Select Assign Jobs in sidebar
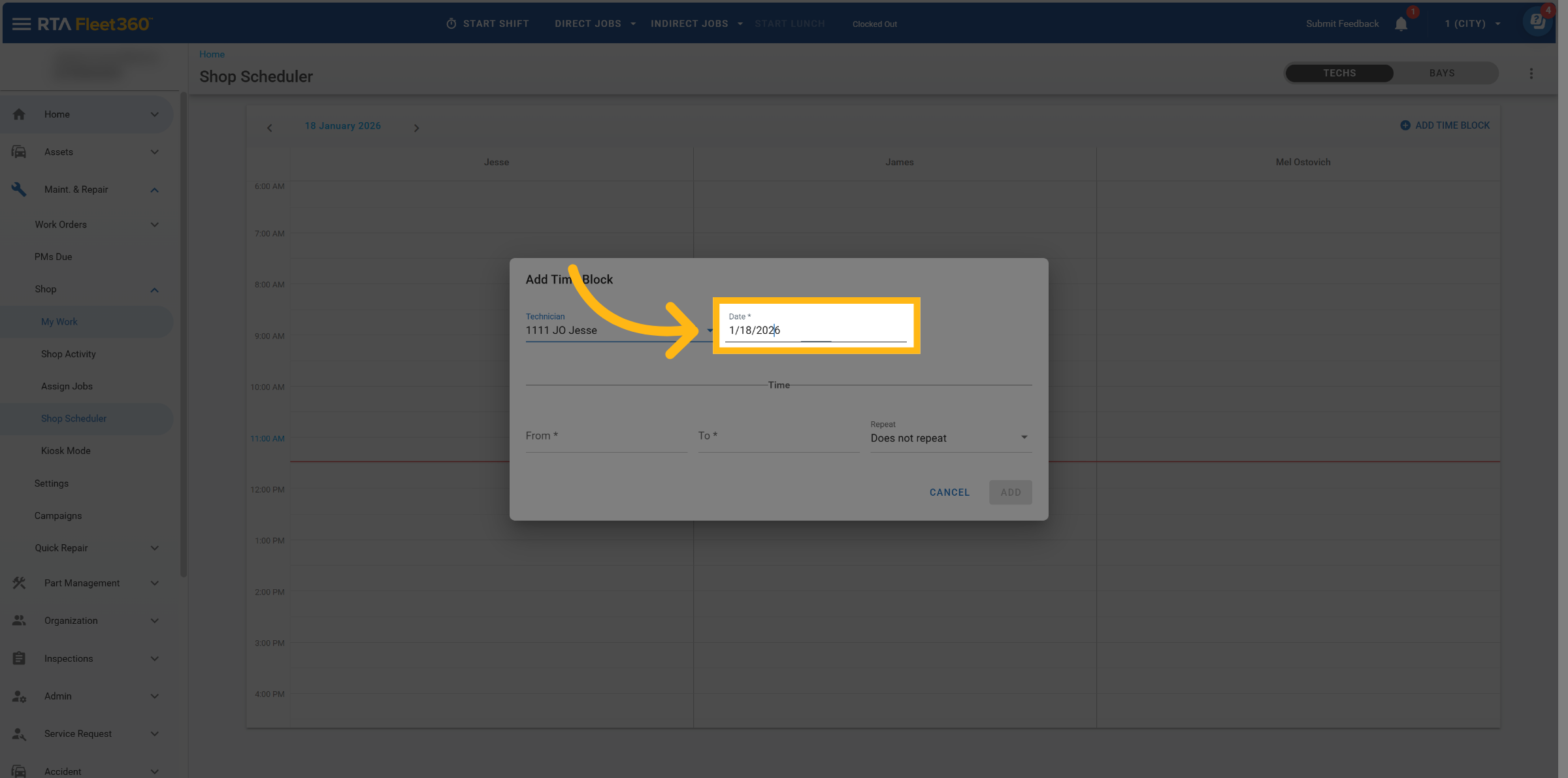Image resolution: width=1568 pixels, height=778 pixels. (67, 387)
